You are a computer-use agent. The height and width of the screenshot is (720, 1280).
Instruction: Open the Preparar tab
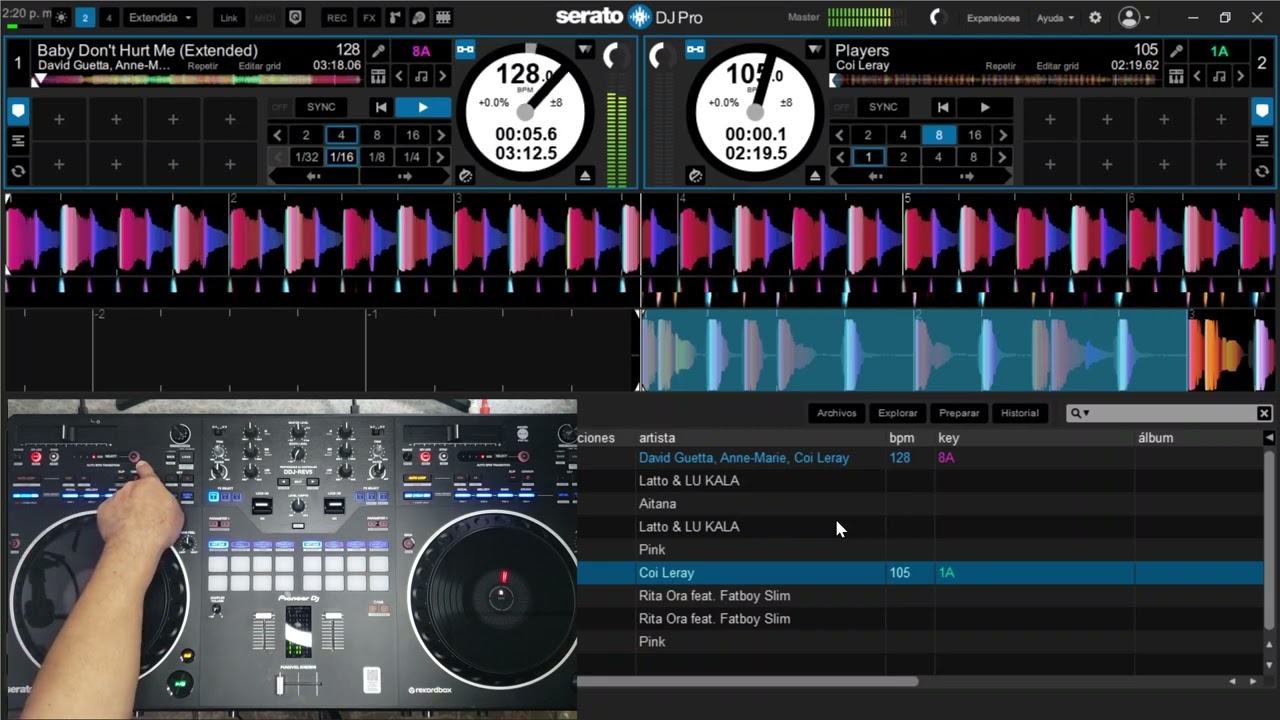pos(959,413)
